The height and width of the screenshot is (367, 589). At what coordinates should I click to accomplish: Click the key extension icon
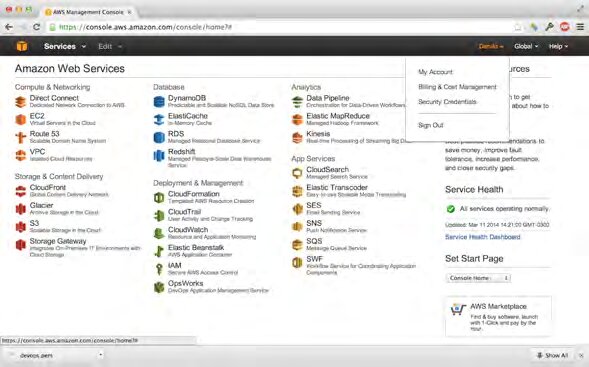coord(550,27)
